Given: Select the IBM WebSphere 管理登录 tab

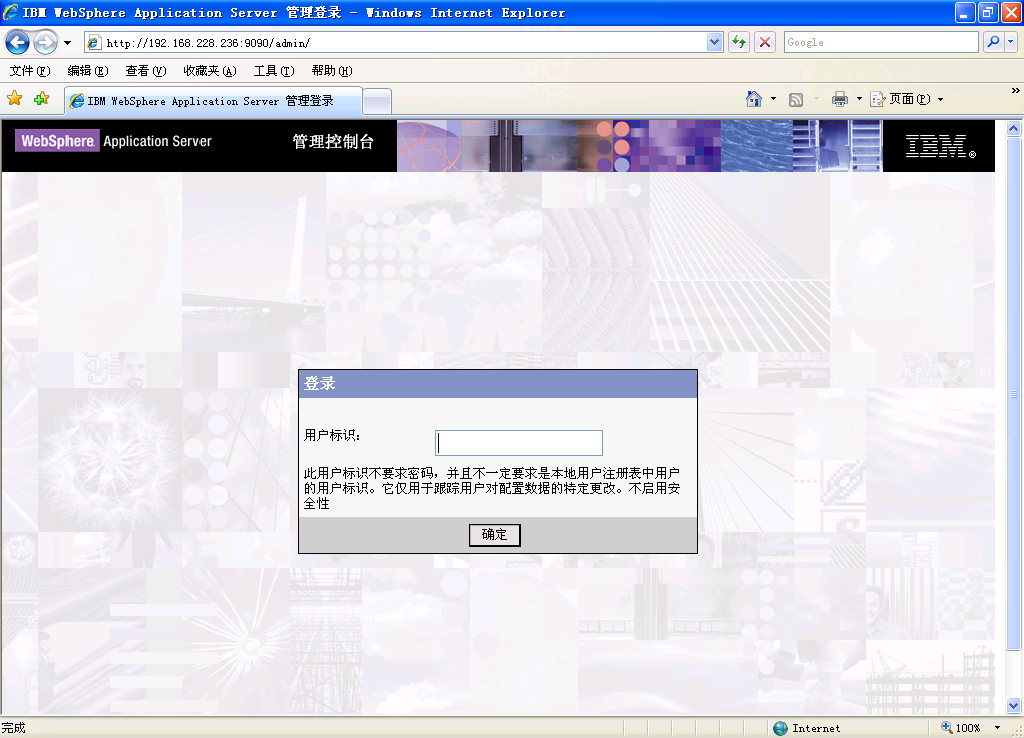Looking at the screenshot, I should click(211, 101).
